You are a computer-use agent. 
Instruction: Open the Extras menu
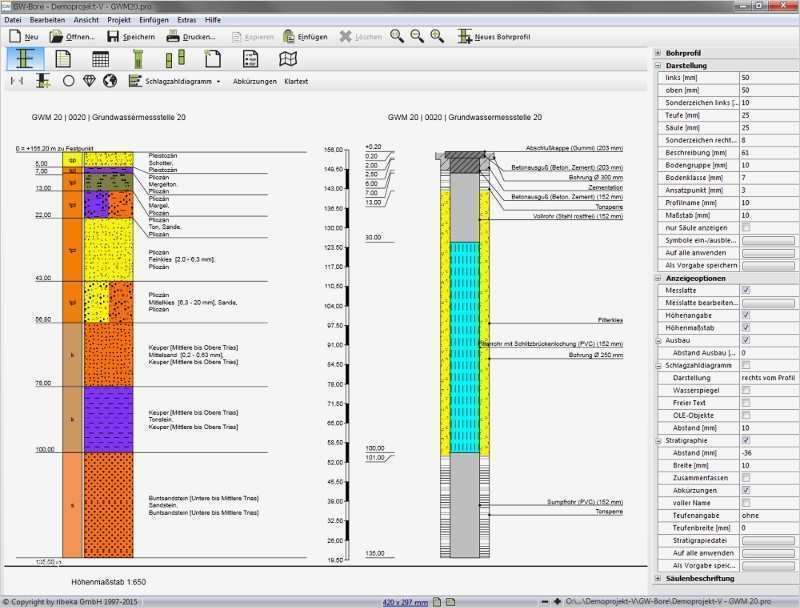(187, 20)
